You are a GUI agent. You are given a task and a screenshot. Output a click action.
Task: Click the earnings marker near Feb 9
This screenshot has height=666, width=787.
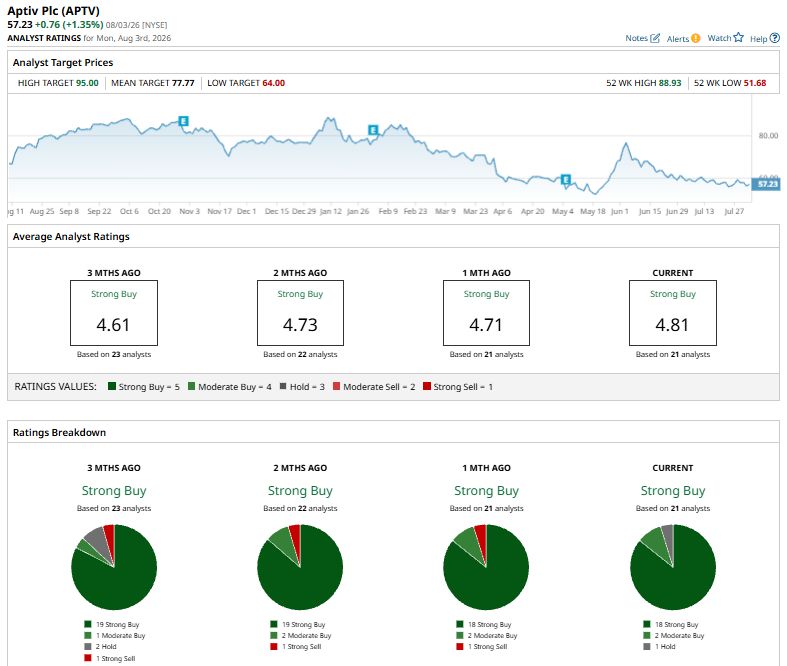(373, 130)
